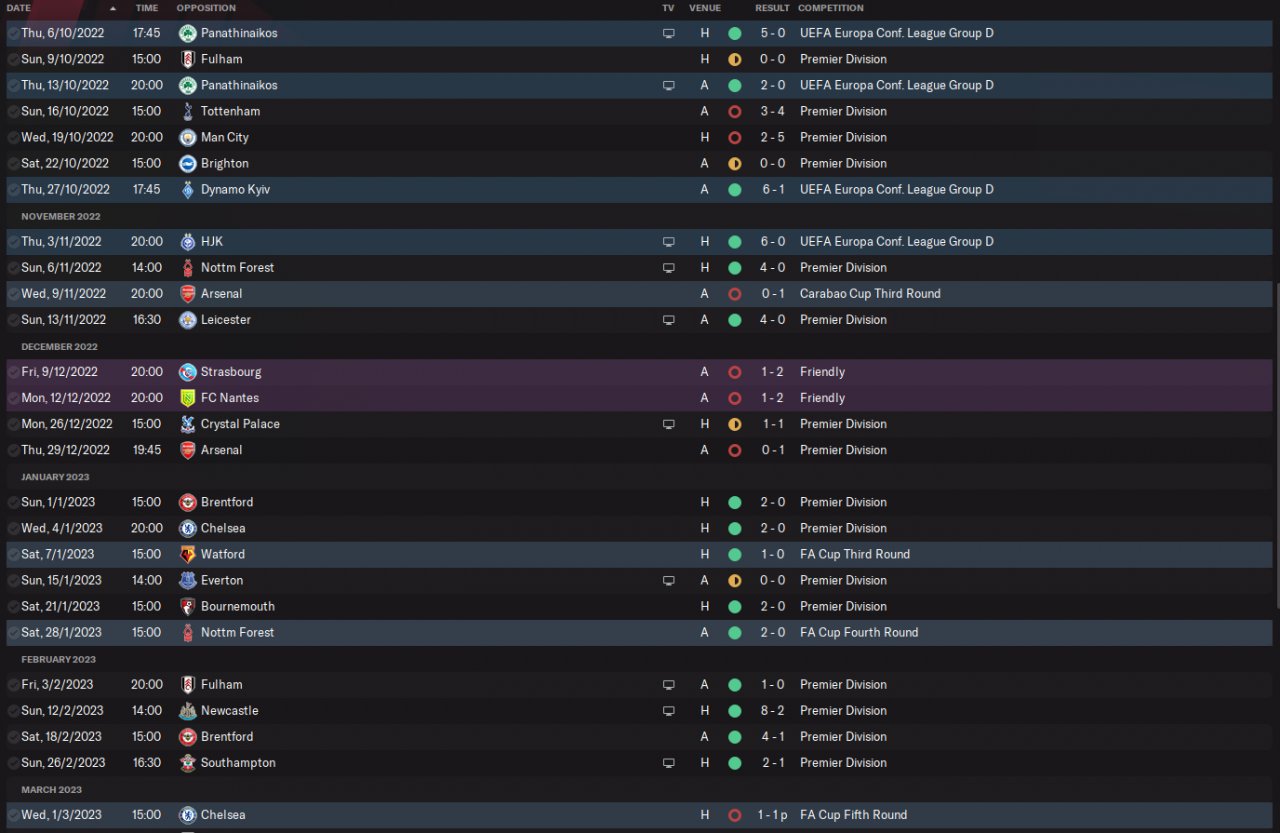Click the FC Nantes yellow badge icon
1280x833 pixels.
[187, 398]
